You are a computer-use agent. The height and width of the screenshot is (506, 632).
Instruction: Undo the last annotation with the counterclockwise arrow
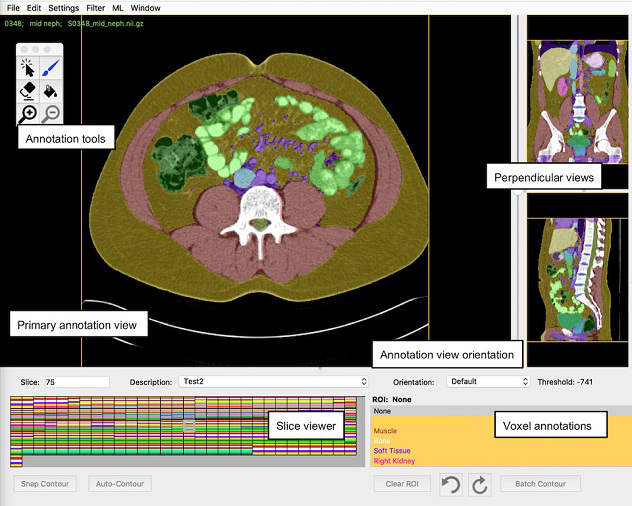click(451, 485)
